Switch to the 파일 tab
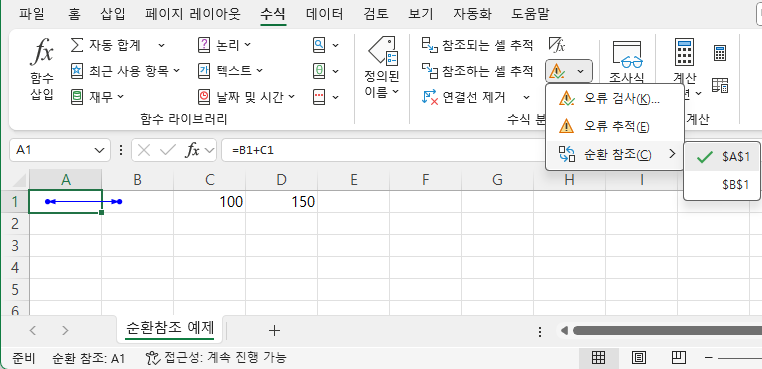The height and width of the screenshot is (369, 762). (32, 14)
